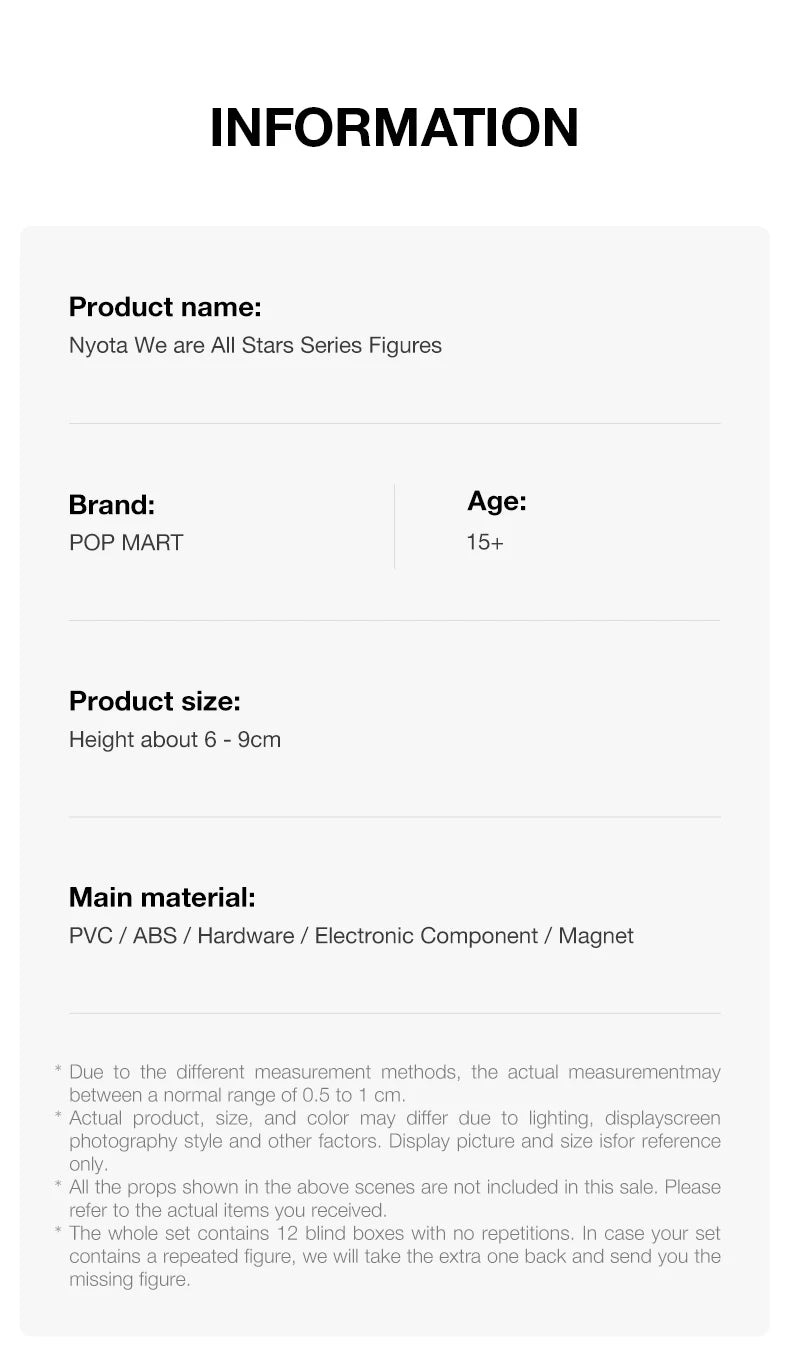
Task: Click the INFORMATION heading
Action: click(x=394, y=128)
